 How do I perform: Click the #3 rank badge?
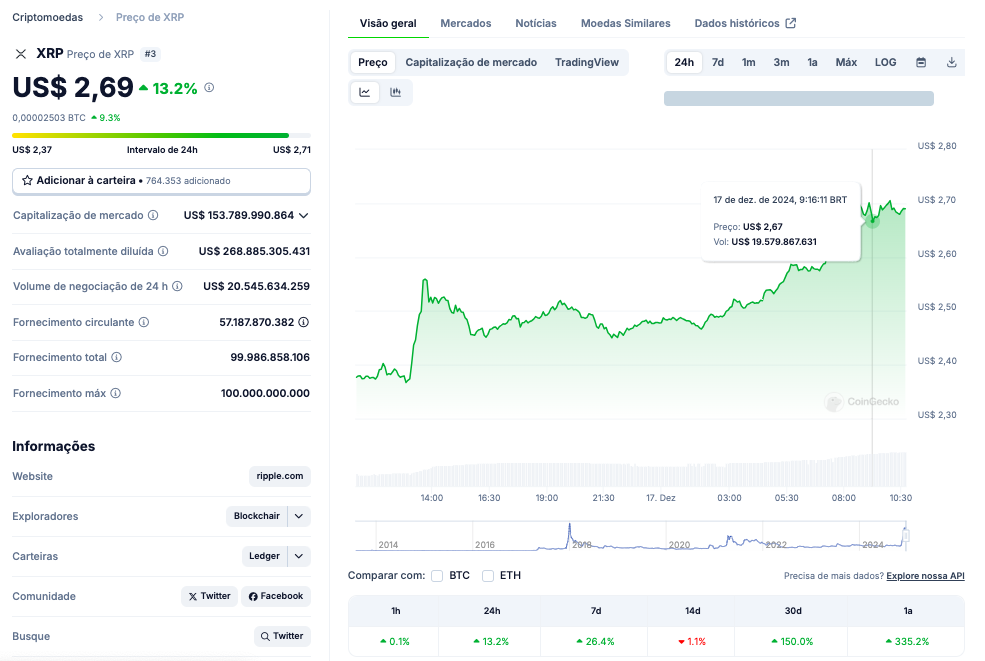(150, 54)
